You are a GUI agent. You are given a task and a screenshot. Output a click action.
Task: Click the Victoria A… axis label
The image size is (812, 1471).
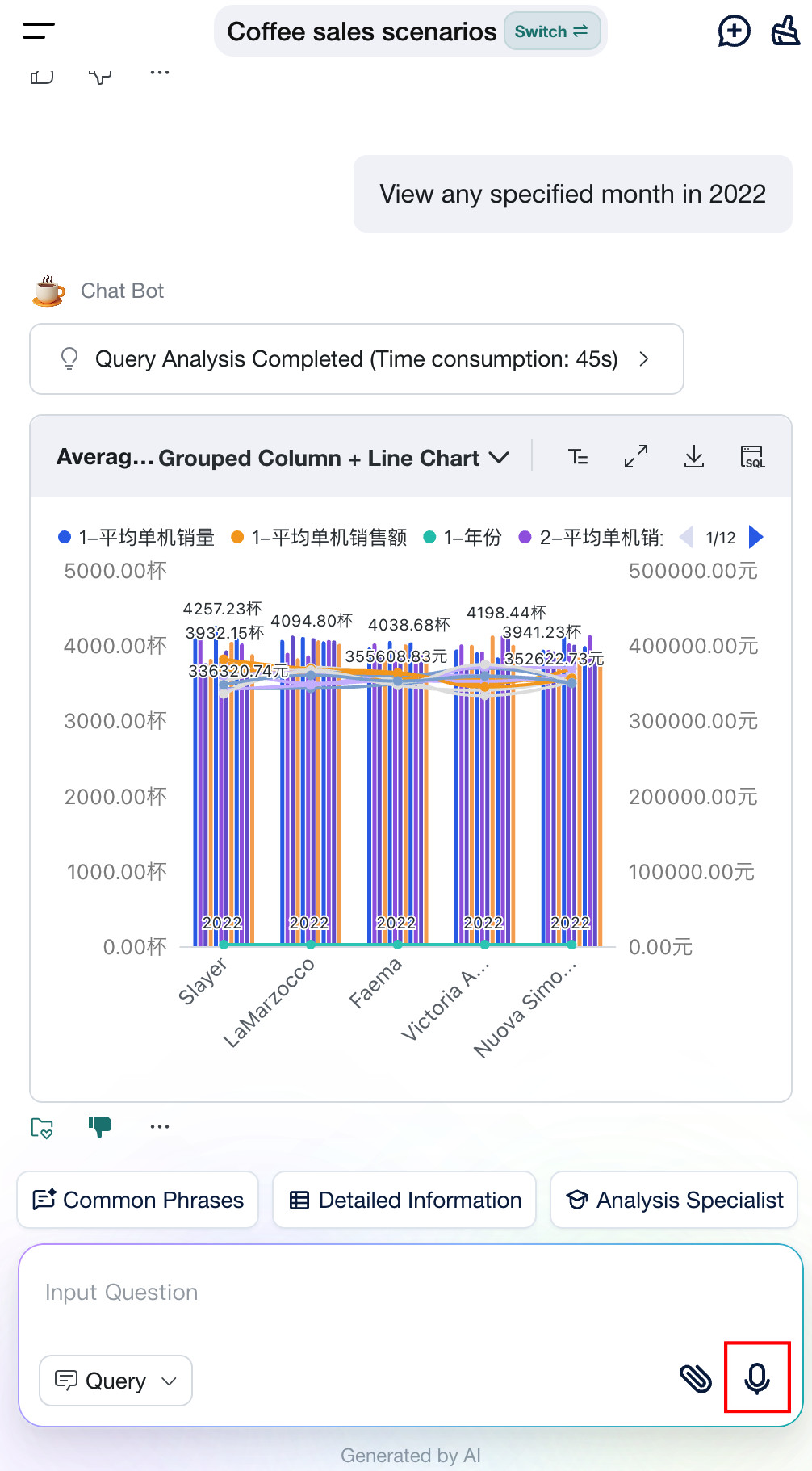click(x=445, y=1001)
